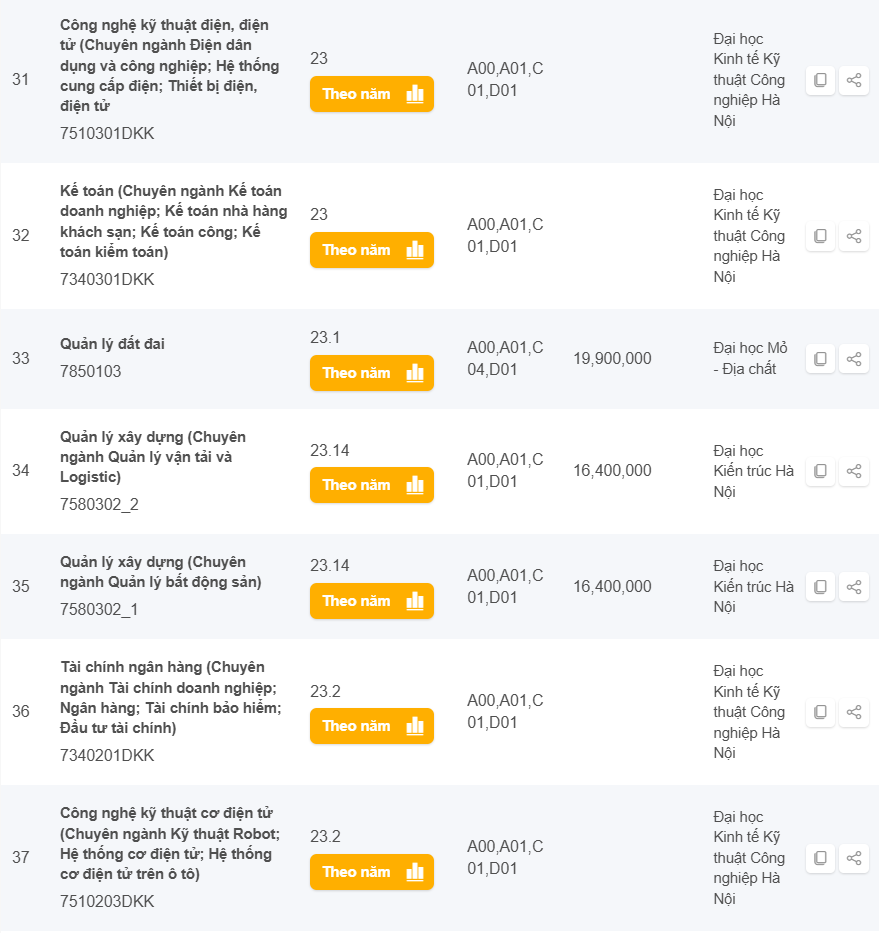Copy row 31 Công nghệ kỹ thuật điện entry

click(820, 80)
